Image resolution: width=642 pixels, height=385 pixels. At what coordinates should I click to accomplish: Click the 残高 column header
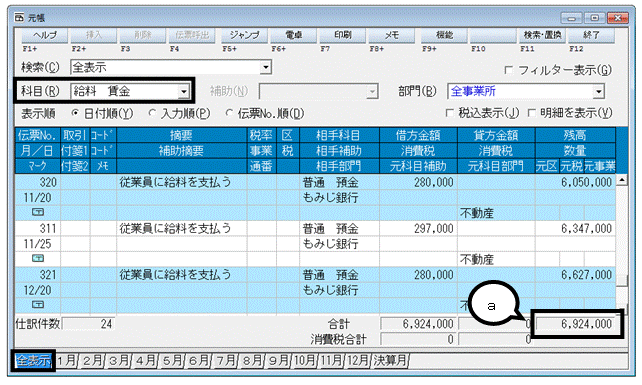click(575, 135)
